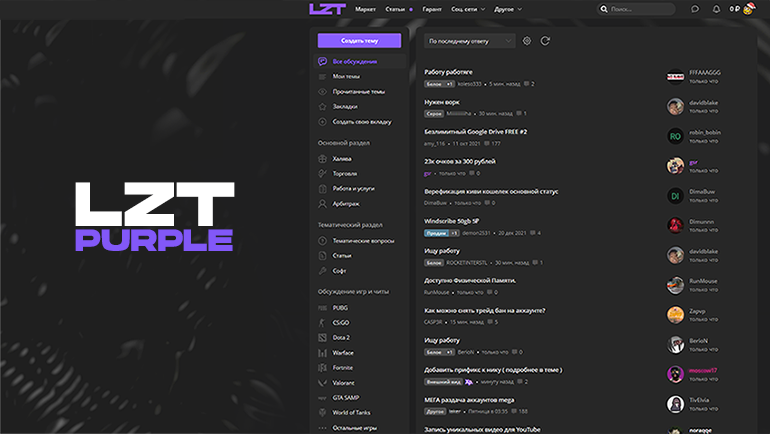This screenshot has width=770, height=434.
Task: Open Торговля section icon
Action: pyautogui.click(x=322, y=173)
